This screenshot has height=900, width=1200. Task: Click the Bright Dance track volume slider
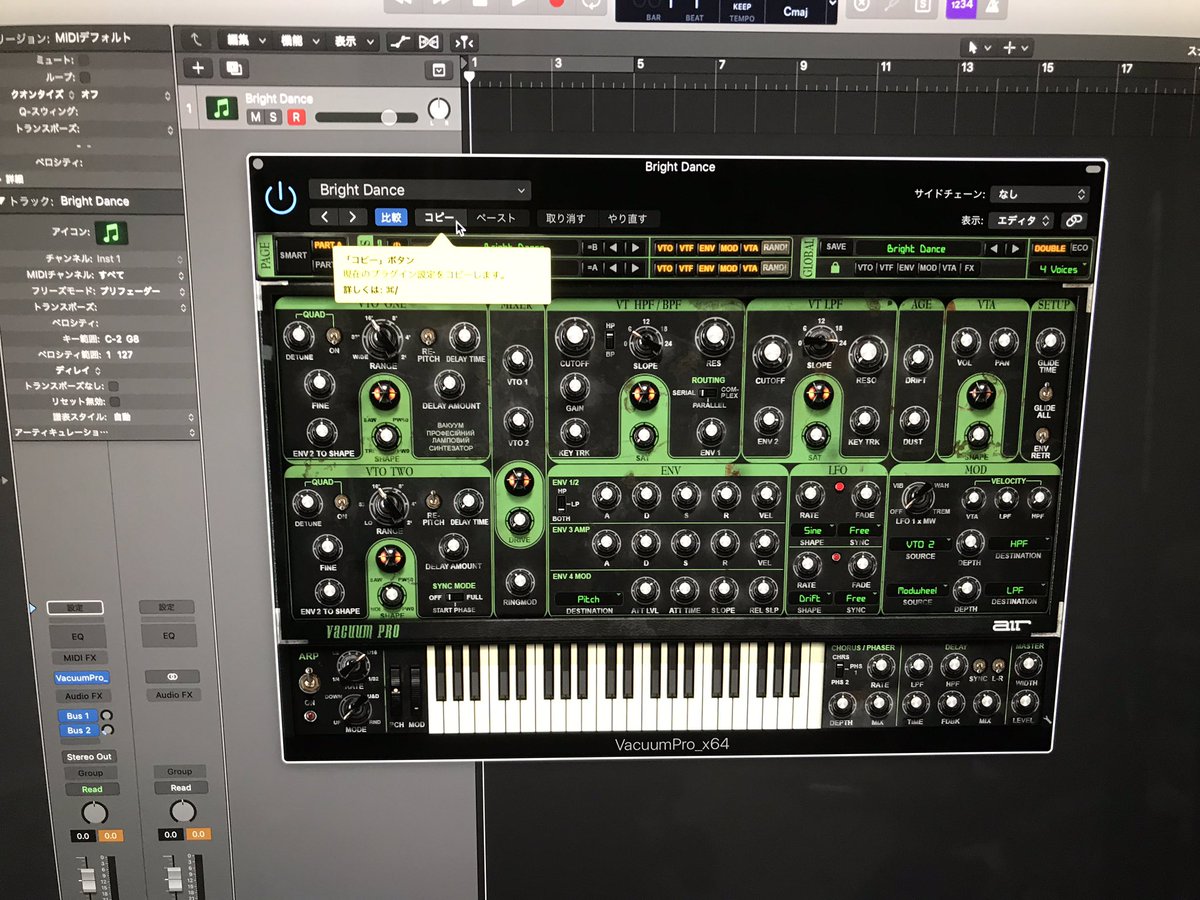coord(366,118)
